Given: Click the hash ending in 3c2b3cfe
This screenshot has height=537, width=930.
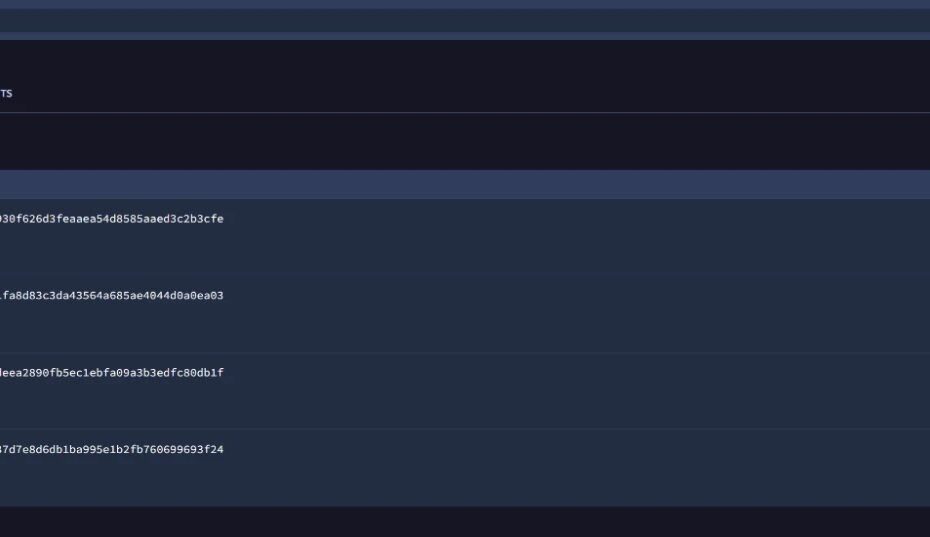Looking at the screenshot, I should (x=110, y=219).
